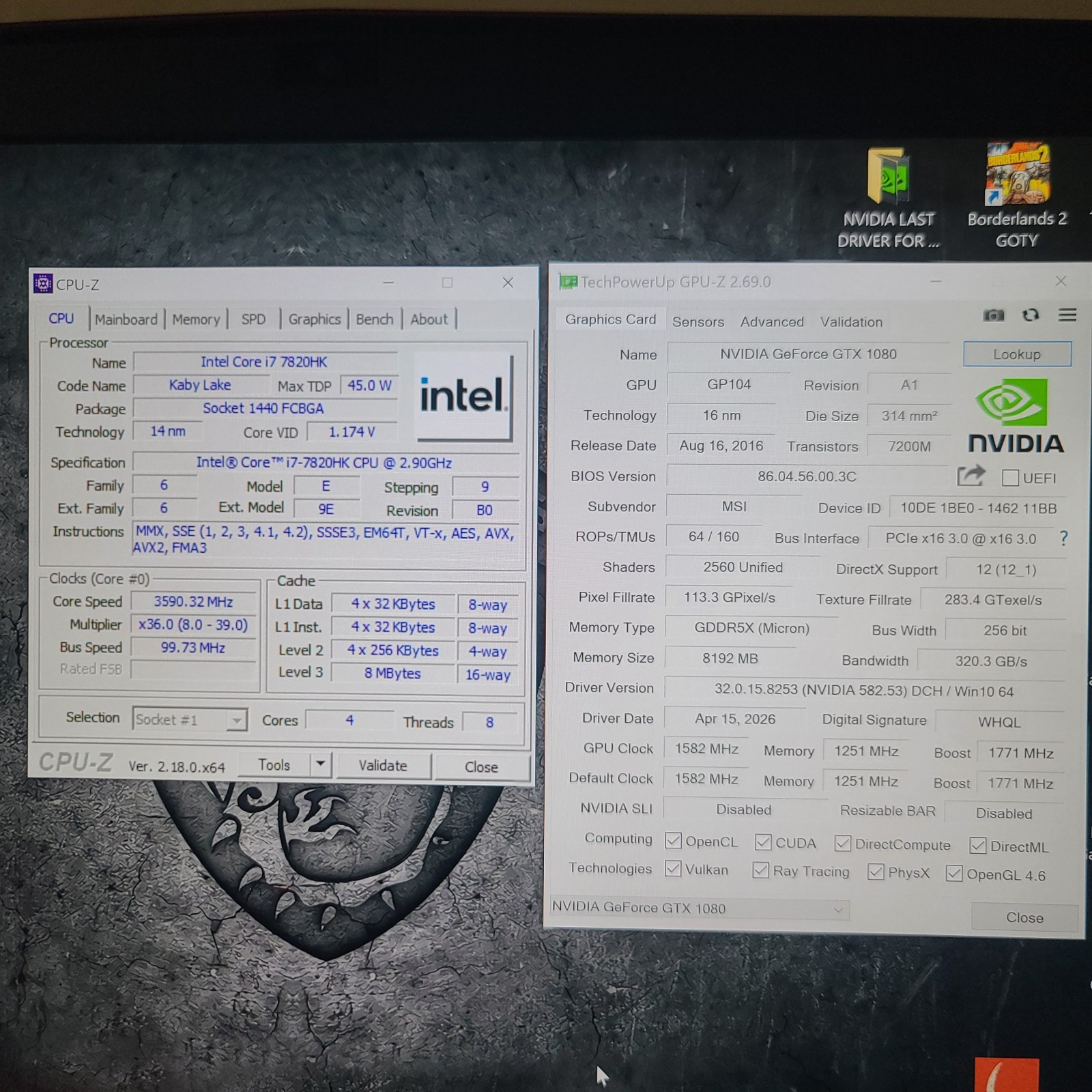Click the Intel logo in CPU-Z
1092x1092 pixels.
[463, 397]
